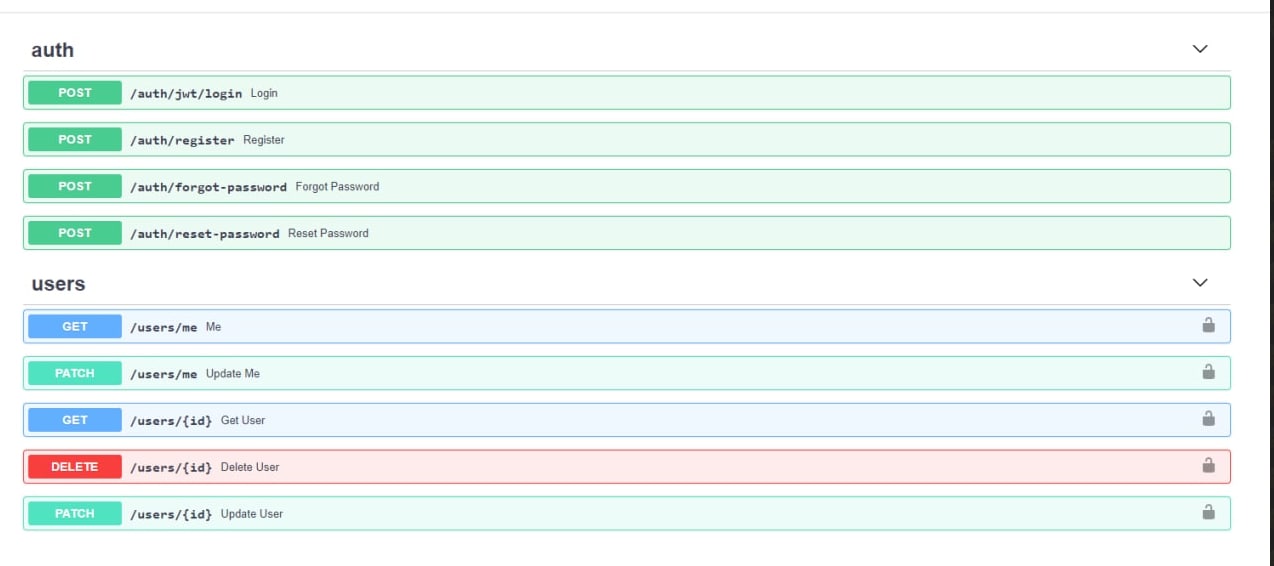This screenshot has width=1274, height=566.
Task: Expand the POST /auth/reset-password endpoint
Action: (627, 233)
